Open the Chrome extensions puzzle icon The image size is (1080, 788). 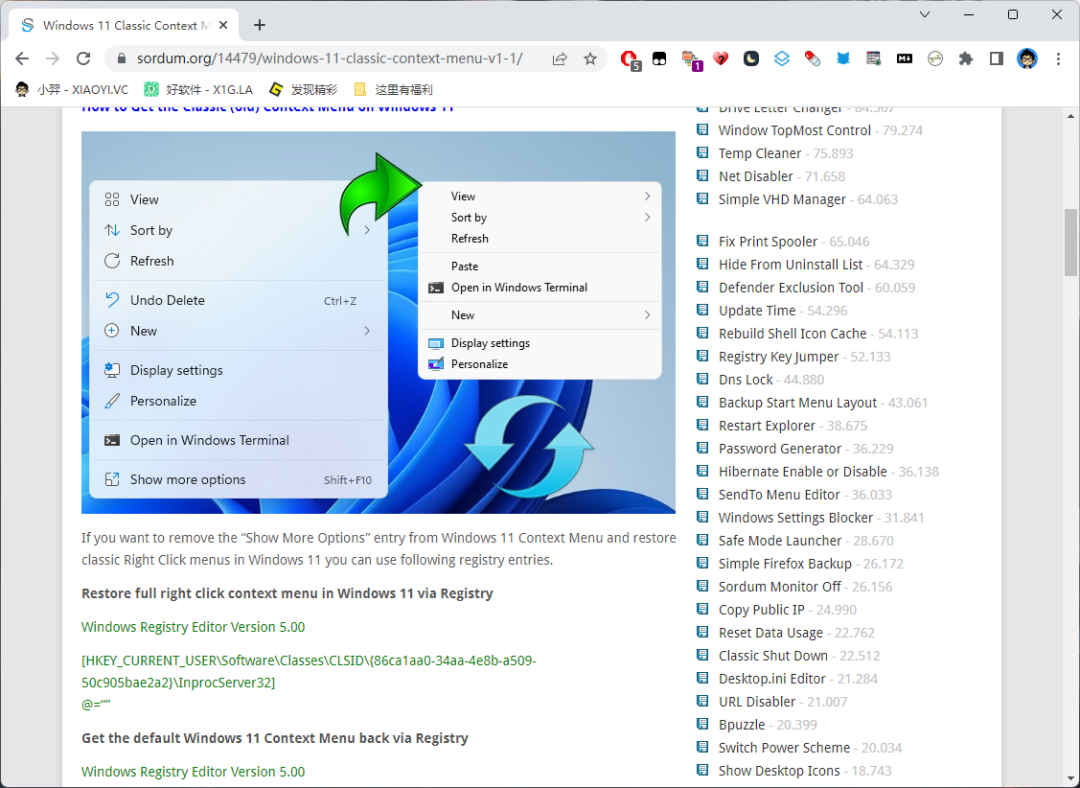point(965,59)
